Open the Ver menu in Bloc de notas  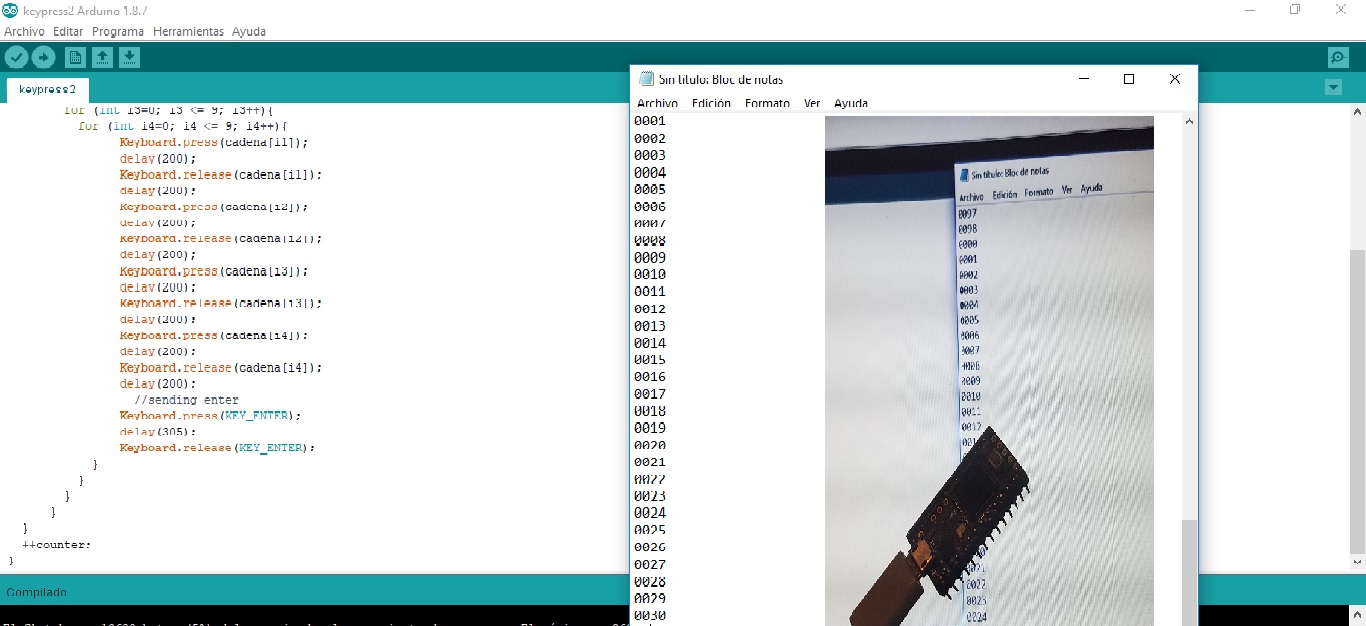coord(812,103)
